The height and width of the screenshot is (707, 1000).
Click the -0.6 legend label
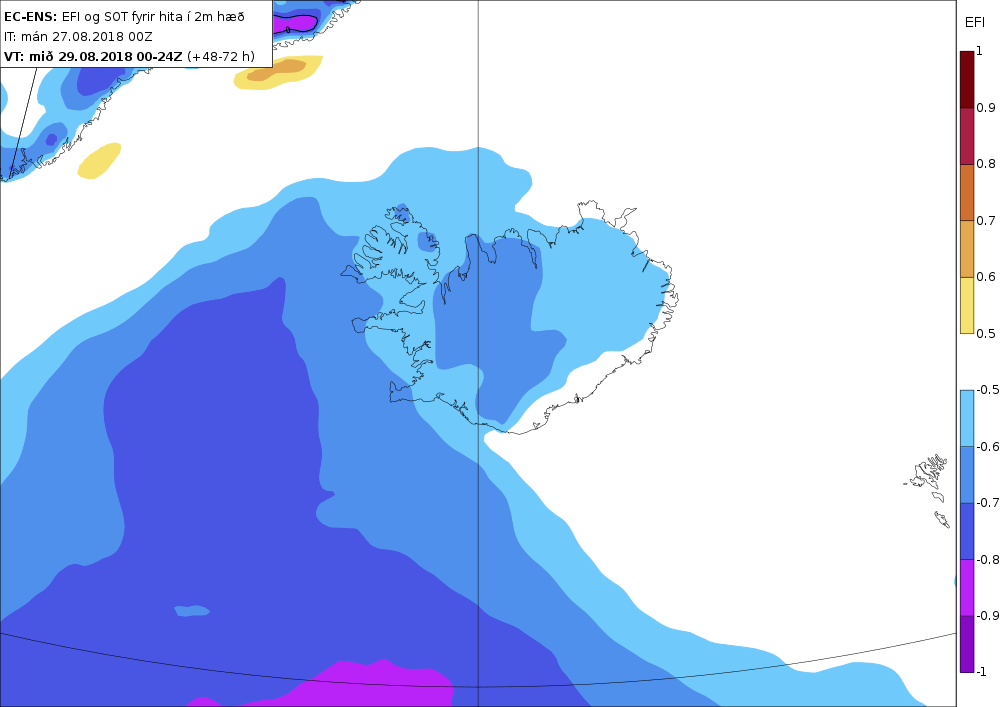click(x=988, y=446)
